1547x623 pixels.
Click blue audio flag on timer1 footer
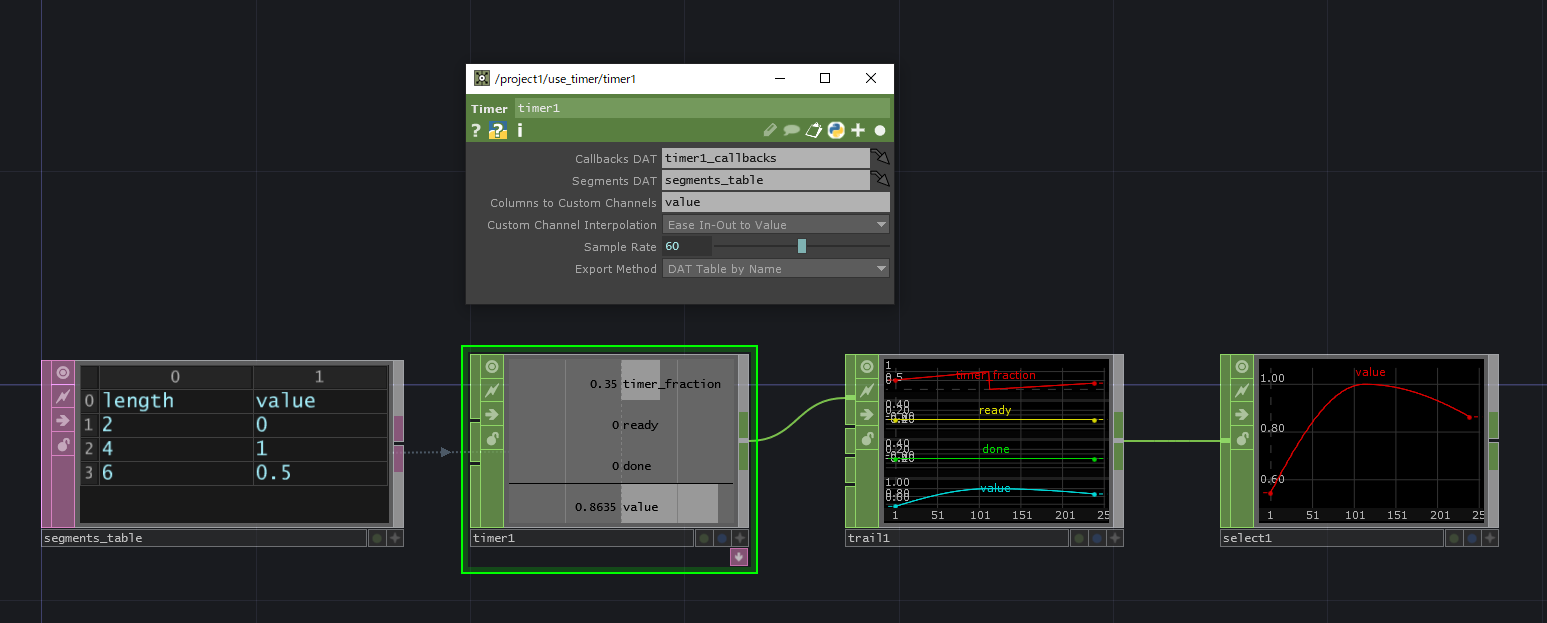pyautogui.click(x=721, y=538)
